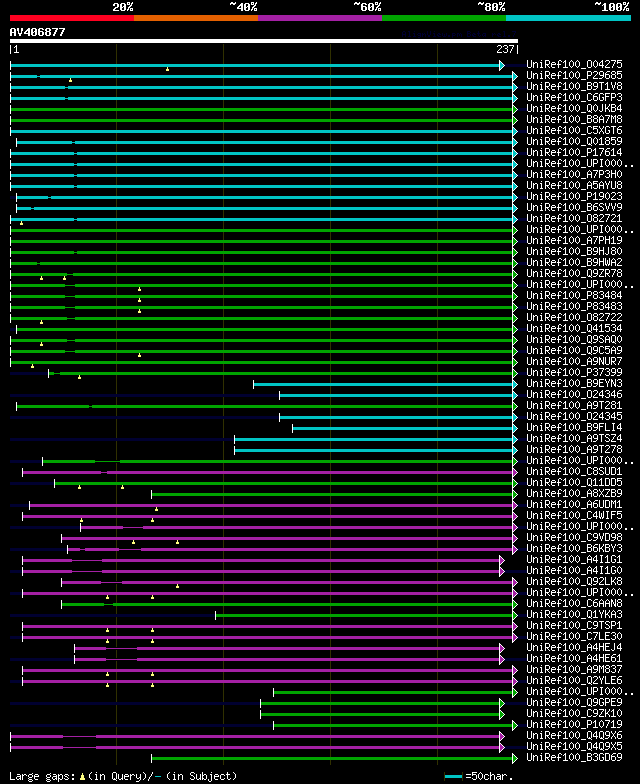Viewport: 640px width, 784px height.
Task: Click hit name UniRef100_Q41534
Action: (x=574, y=328)
